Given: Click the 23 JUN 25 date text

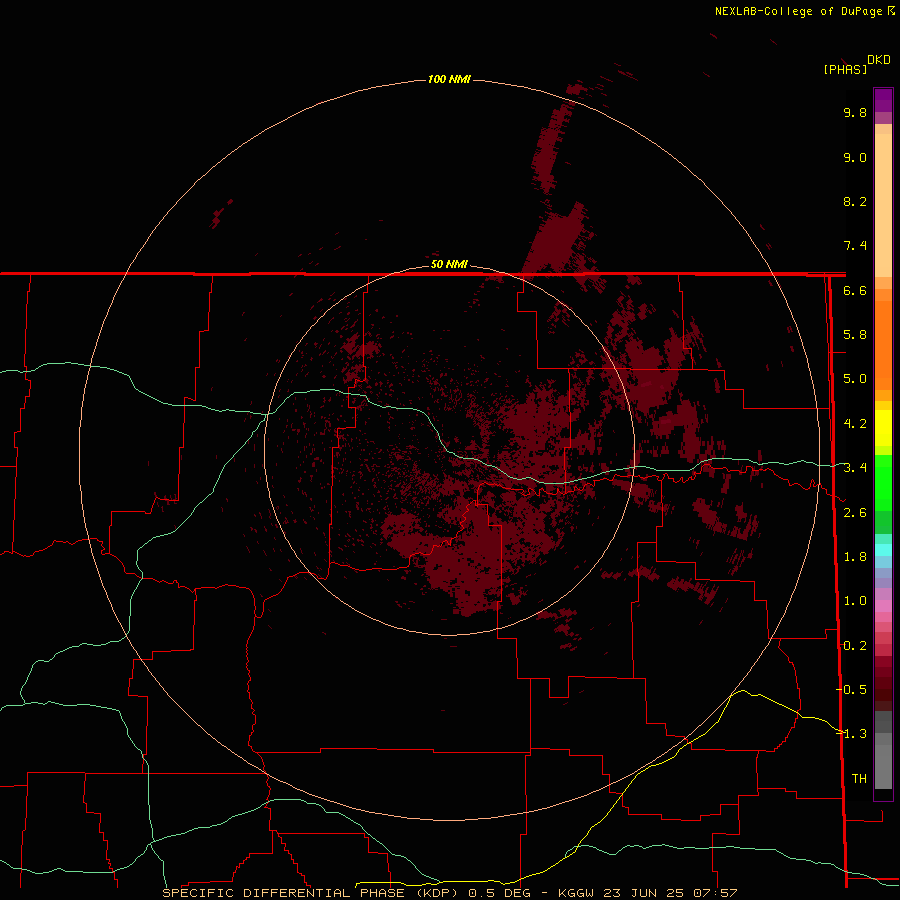Looking at the screenshot, I should [x=644, y=893].
